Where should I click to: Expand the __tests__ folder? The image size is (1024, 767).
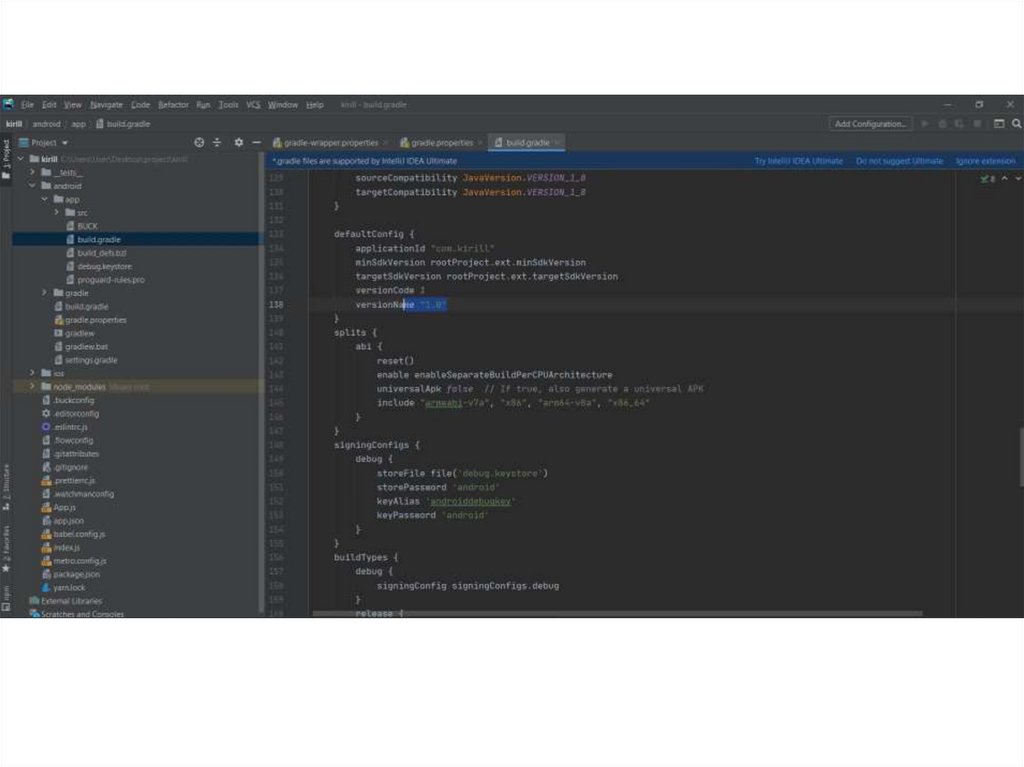pos(33,172)
